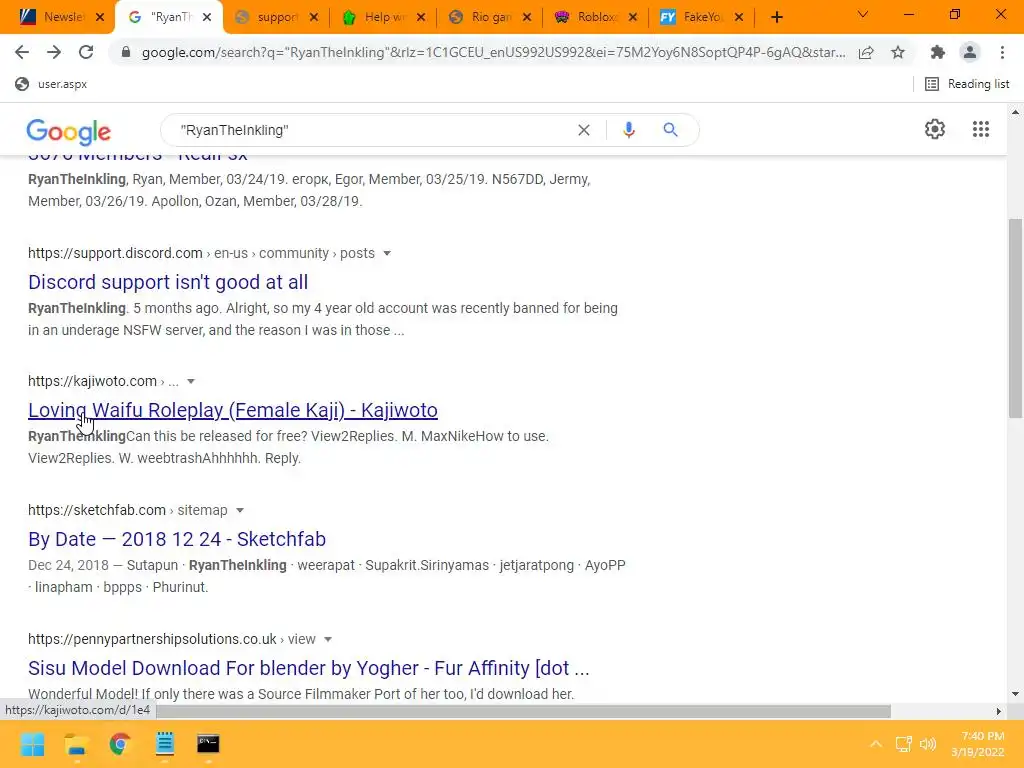Open the clock showing 7:40 PM
Viewport: 1024px width, 768px height.
pos(978,744)
